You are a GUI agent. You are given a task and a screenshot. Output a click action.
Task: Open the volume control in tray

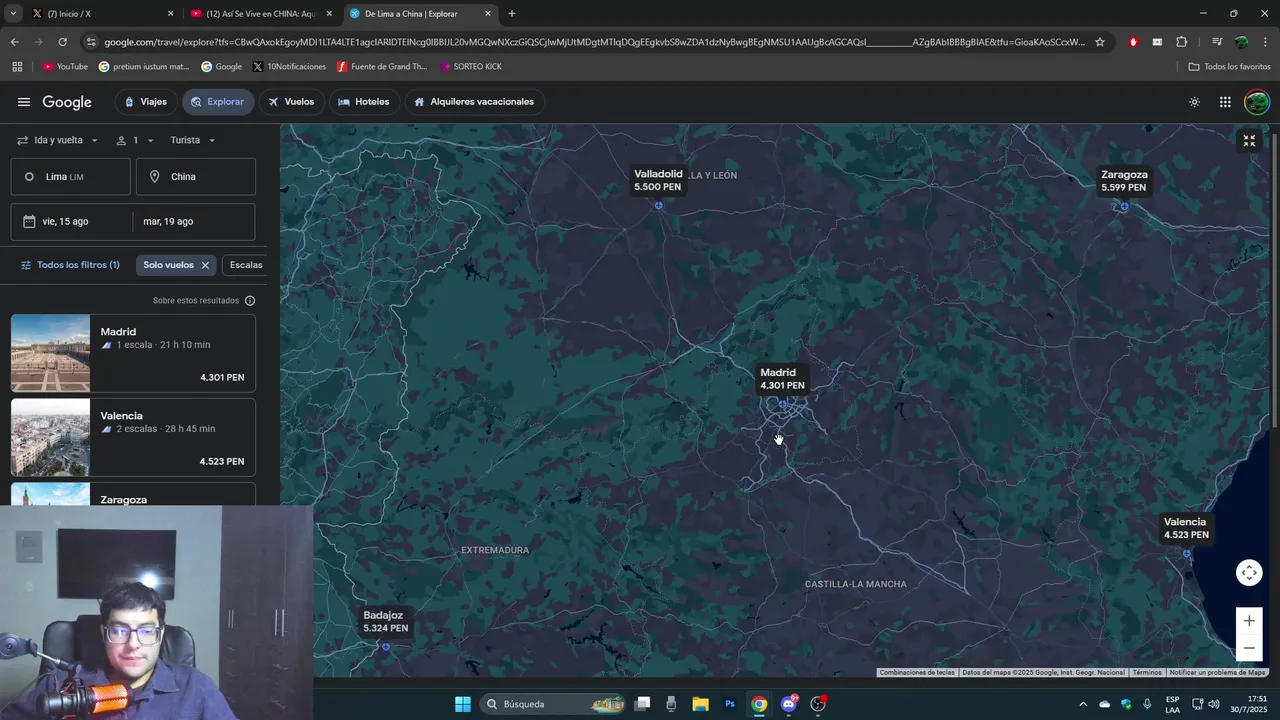click(1214, 704)
